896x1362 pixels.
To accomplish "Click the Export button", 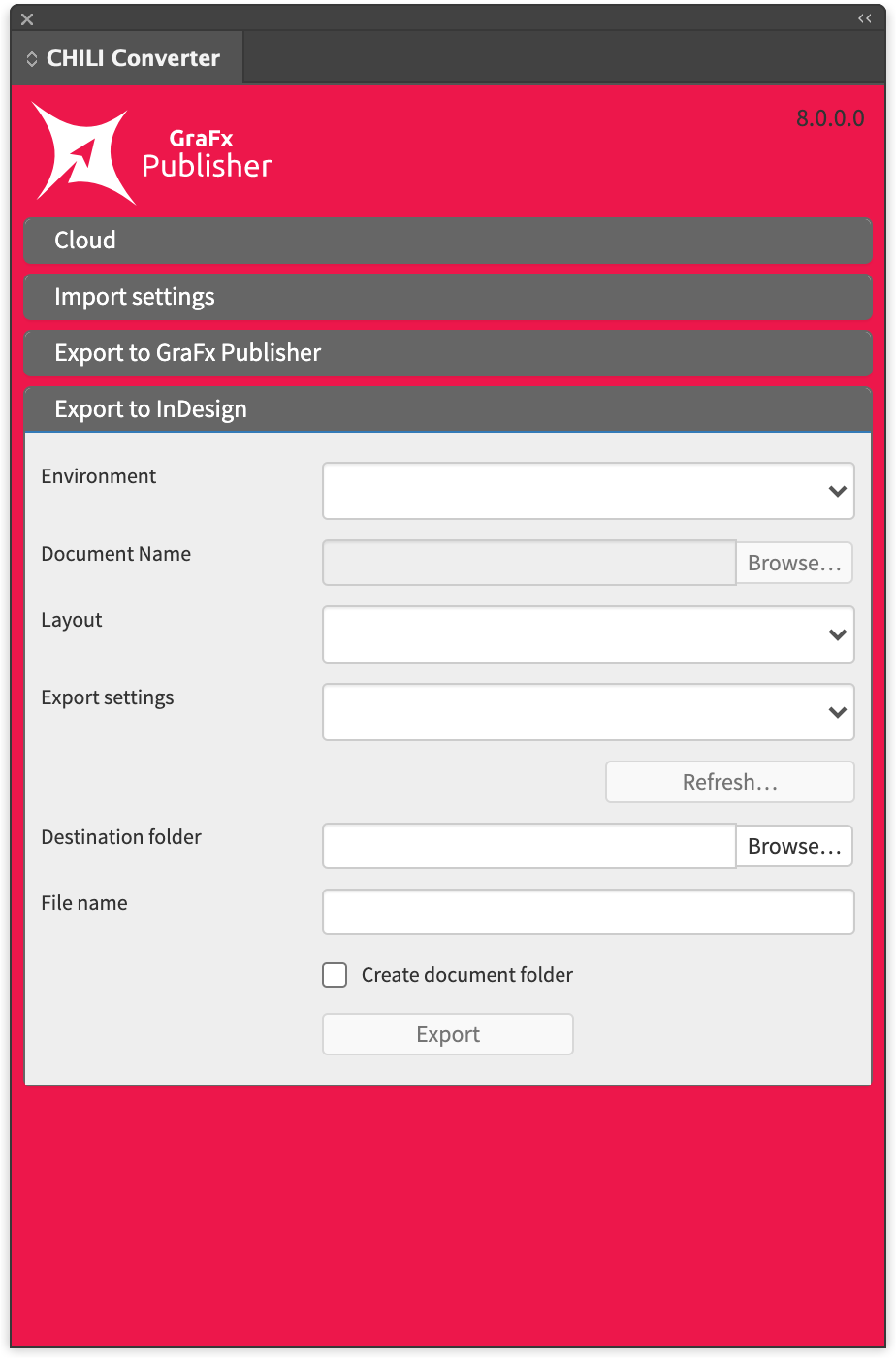I will 448,1034.
